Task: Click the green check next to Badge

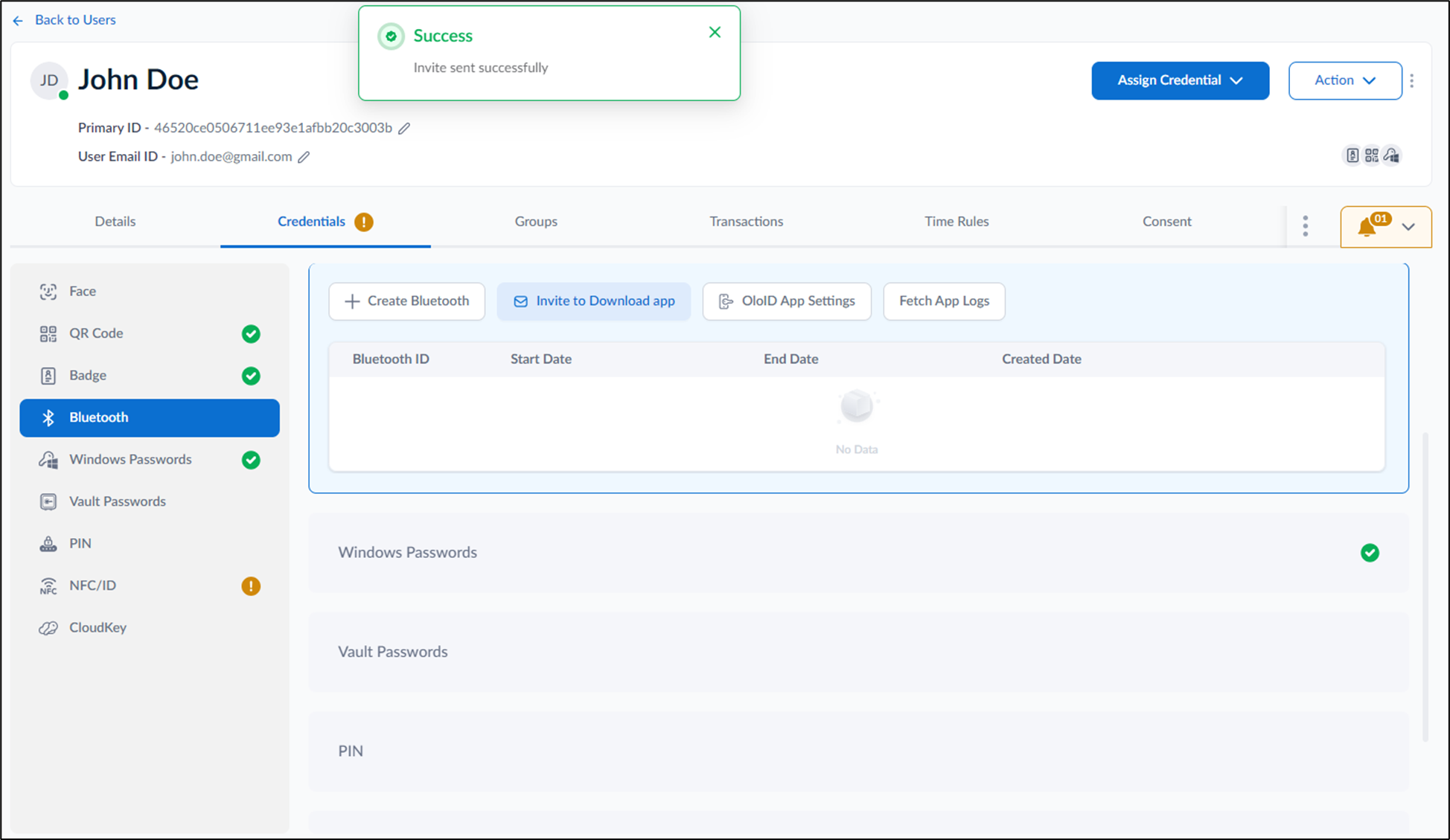Action: pyautogui.click(x=251, y=376)
